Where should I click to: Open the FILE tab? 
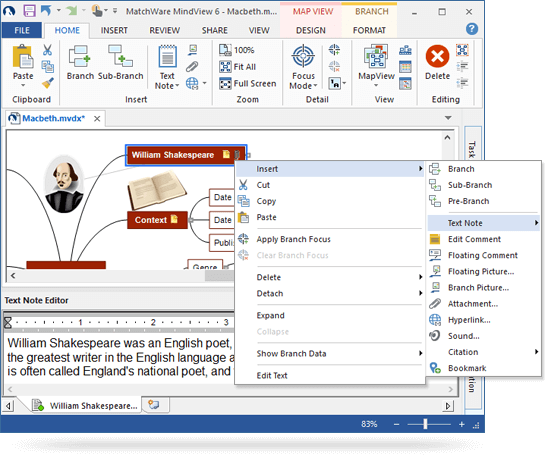pyautogui.click(x=22, y=30)
